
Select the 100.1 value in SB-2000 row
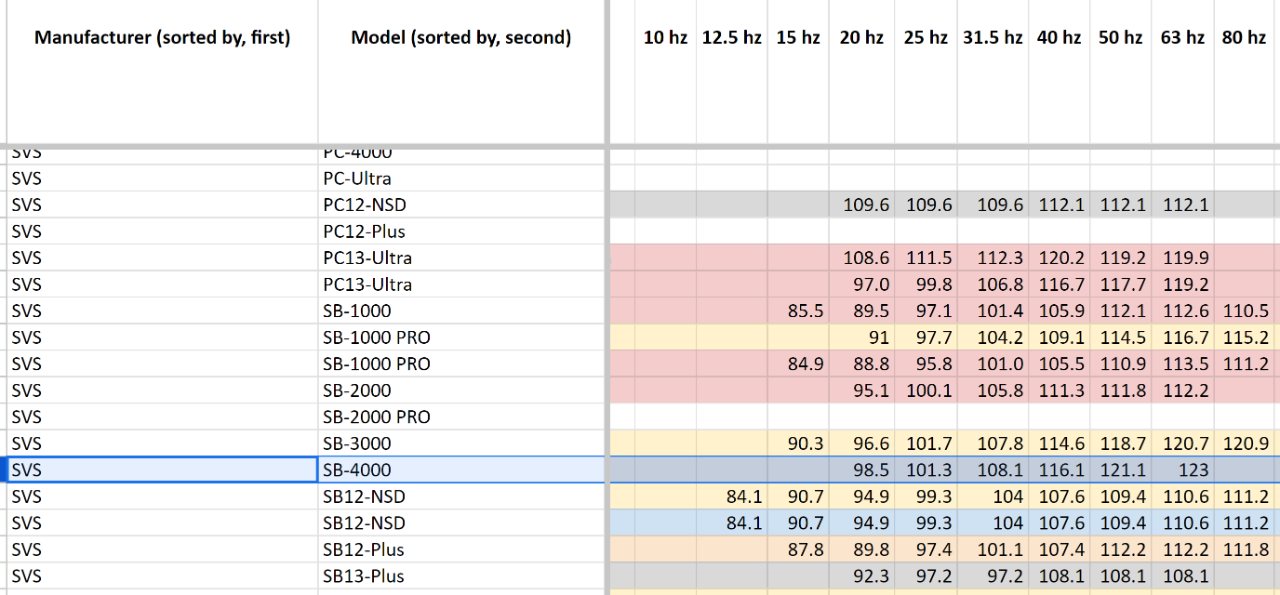[x=925, y=390]
